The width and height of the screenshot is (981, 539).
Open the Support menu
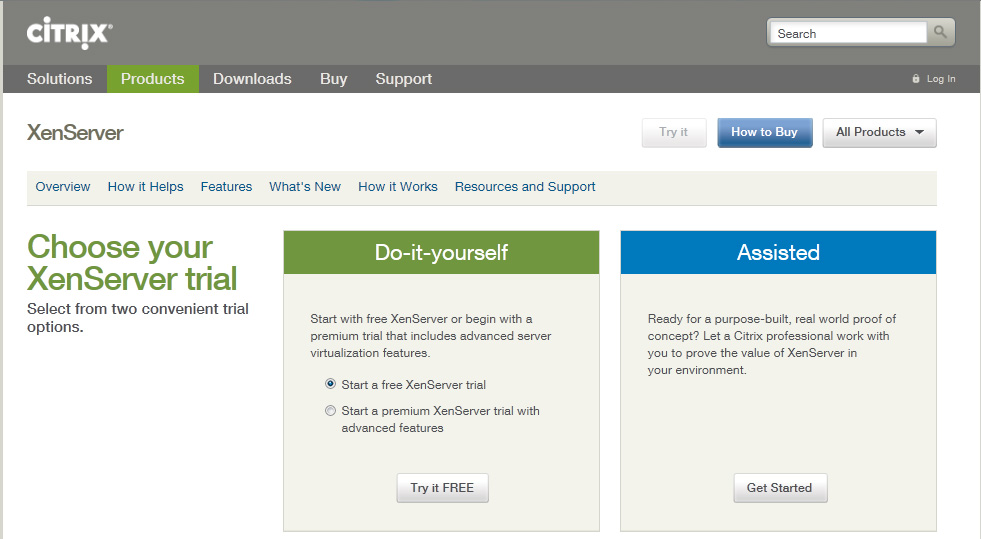point(404,79)
